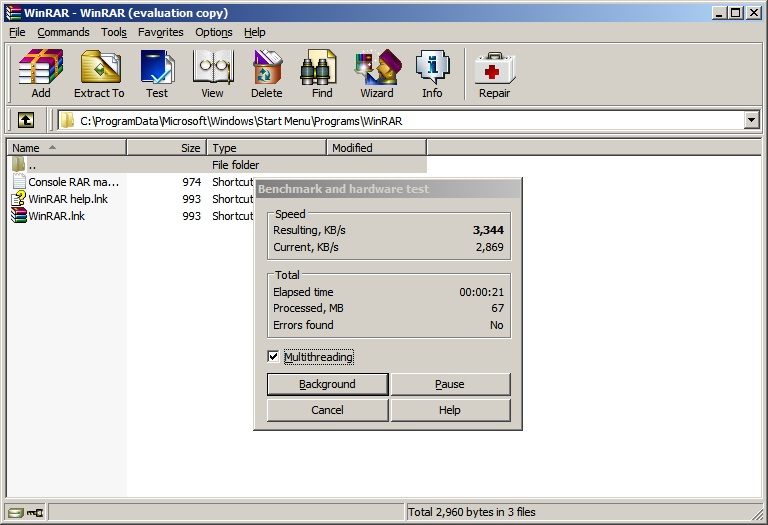Click status bar Total 2,960 bytes text
Viewport: 768px width, 525px height.
(472, 512)
